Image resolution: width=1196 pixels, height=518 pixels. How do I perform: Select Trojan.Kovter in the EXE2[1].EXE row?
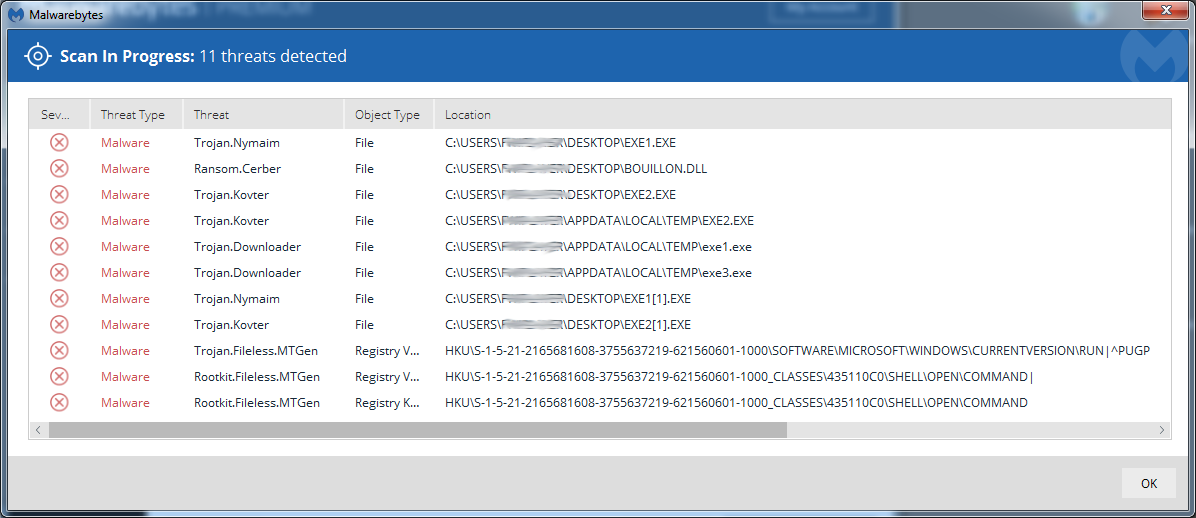[x=231, y=324]
